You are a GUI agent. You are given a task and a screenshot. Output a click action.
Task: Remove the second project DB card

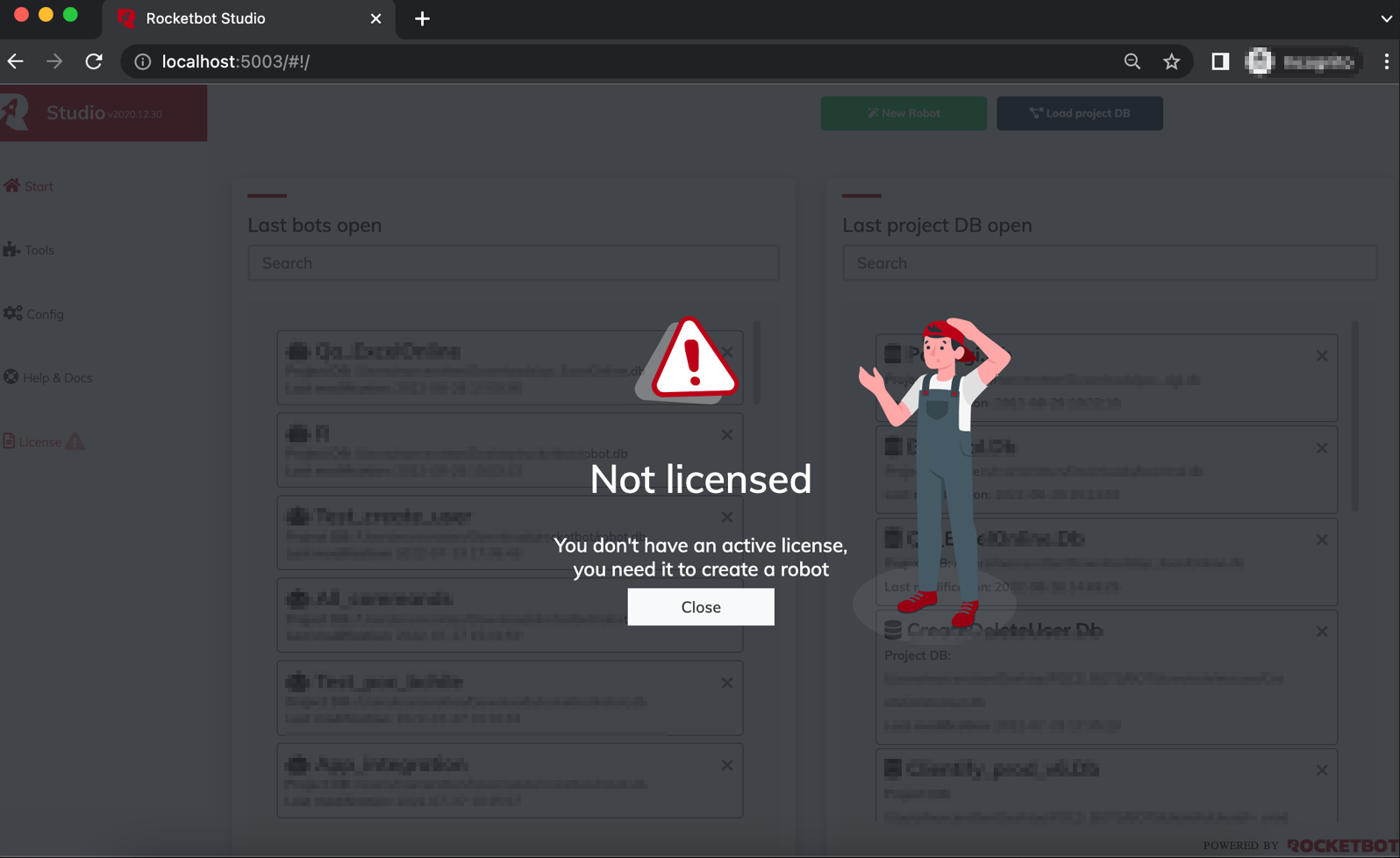(1322, 448)
